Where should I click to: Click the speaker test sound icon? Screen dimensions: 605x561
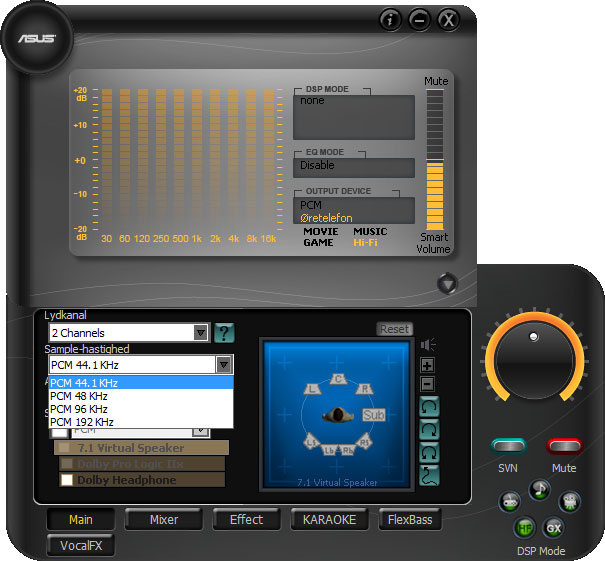pos(428,345)
